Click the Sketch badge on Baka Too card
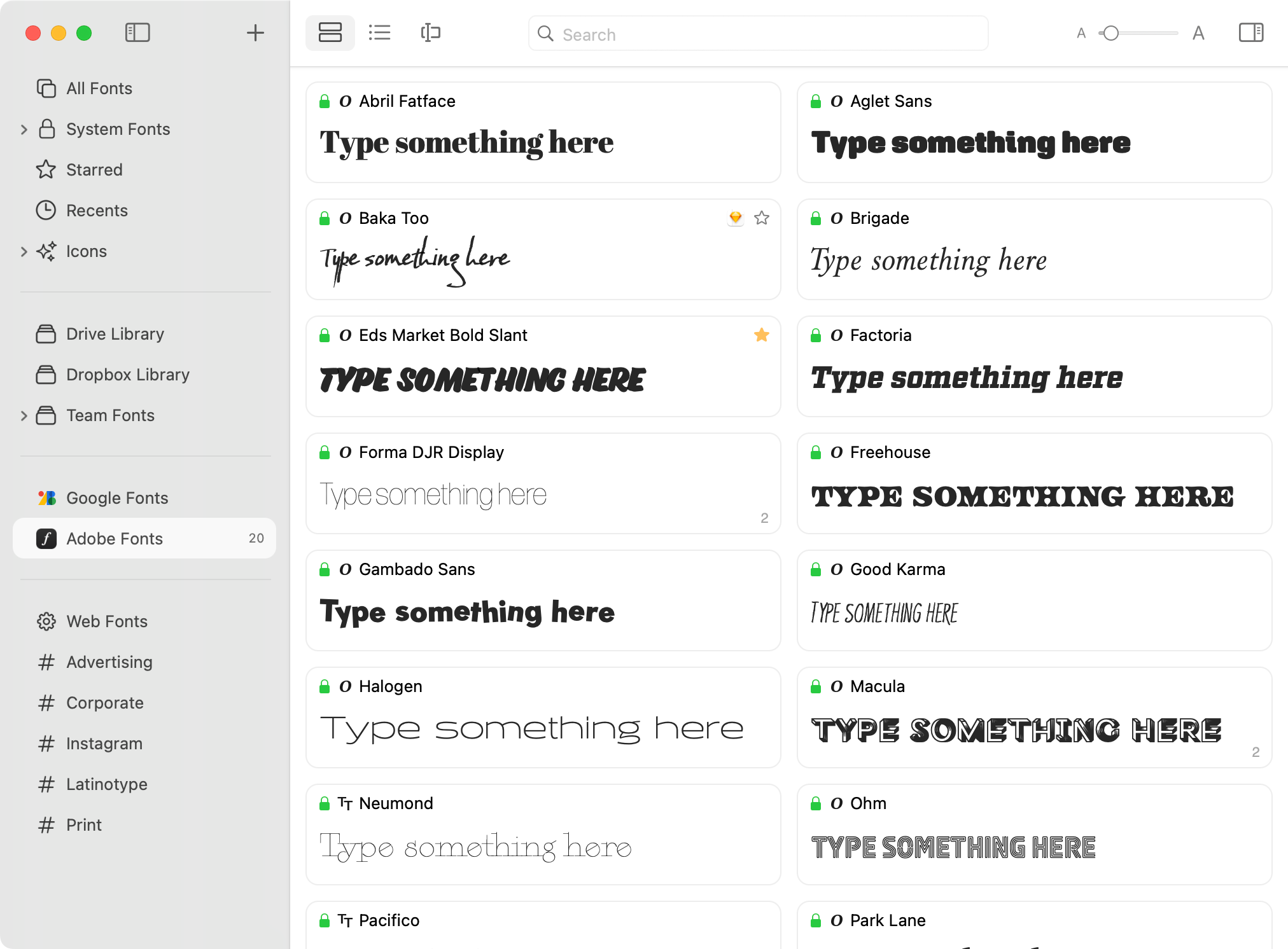This screenshot has height=949, width=1288. pyautogui.click(x=735, y=218)
